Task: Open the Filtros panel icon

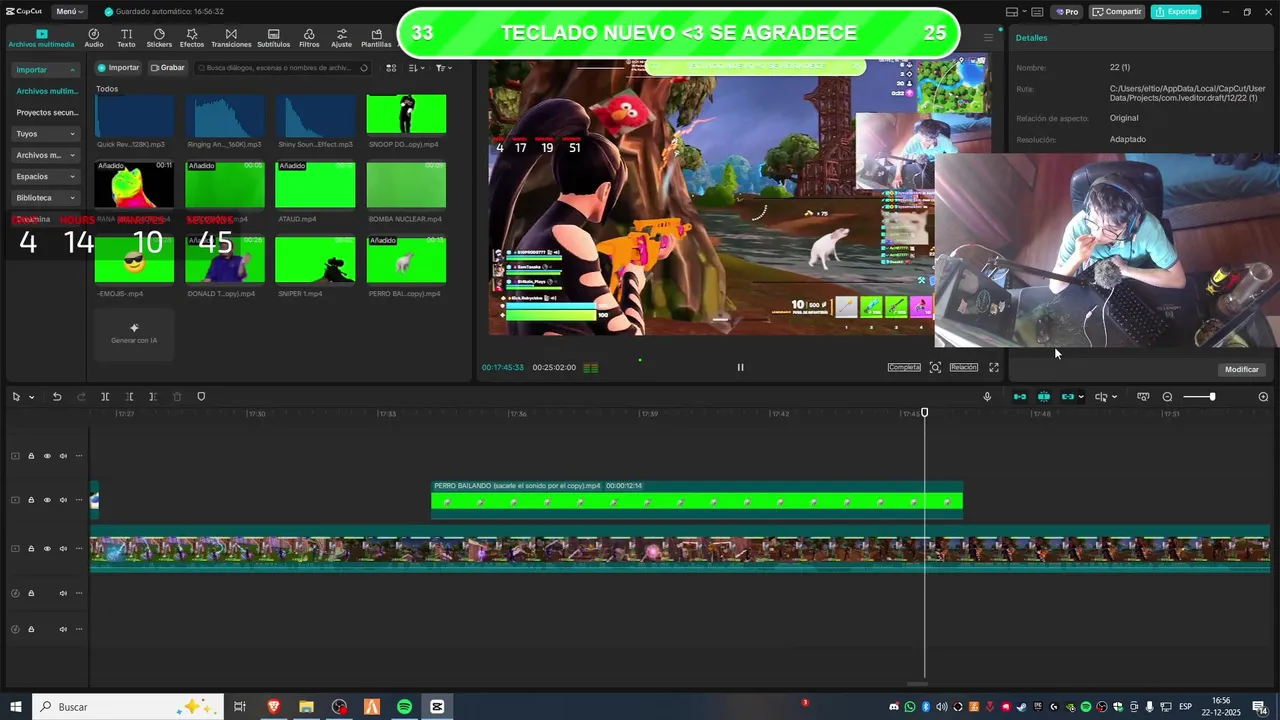Action: pyautogui.click(x=309, y=38)
